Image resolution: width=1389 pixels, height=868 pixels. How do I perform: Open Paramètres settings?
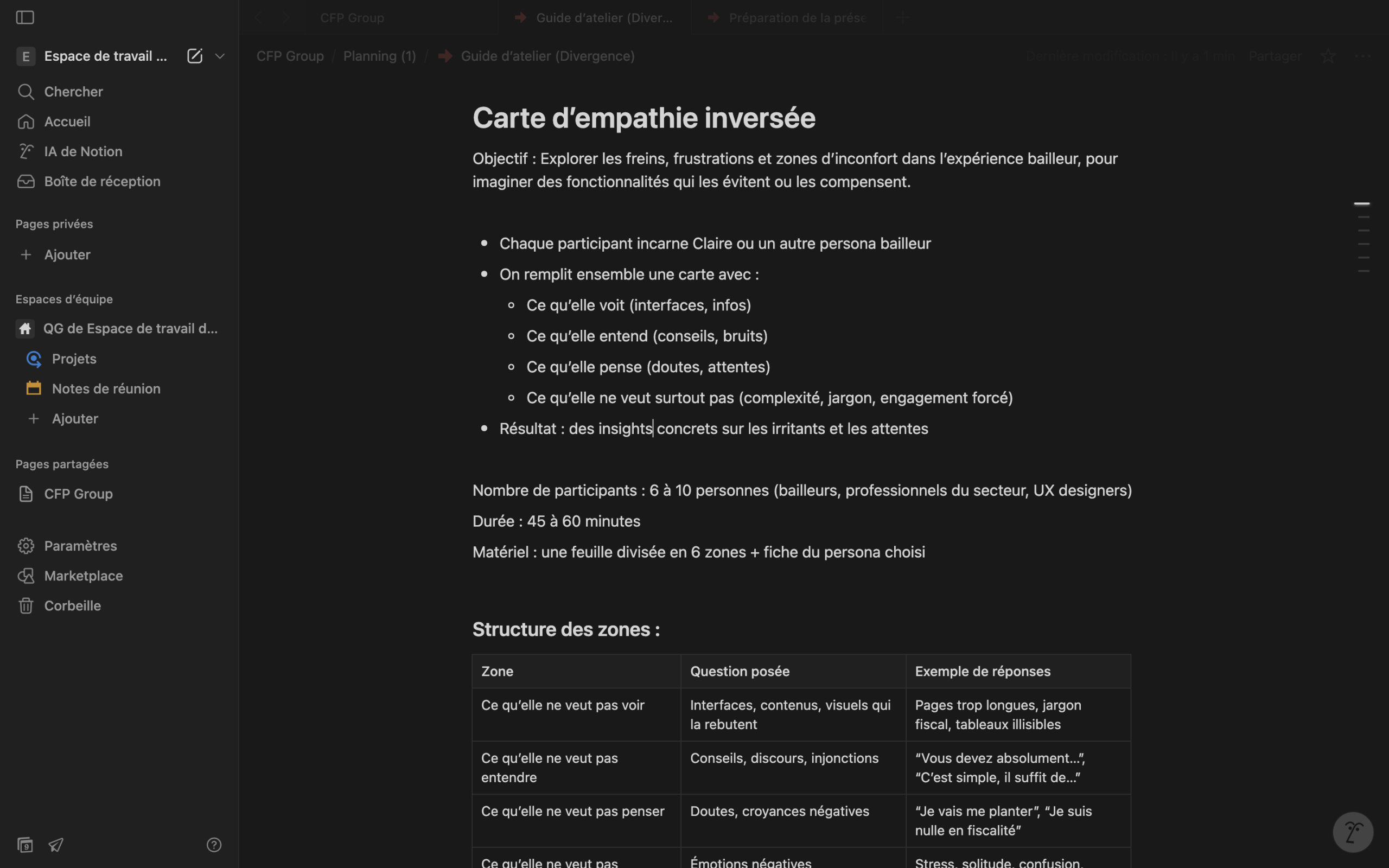coord(80,546)
